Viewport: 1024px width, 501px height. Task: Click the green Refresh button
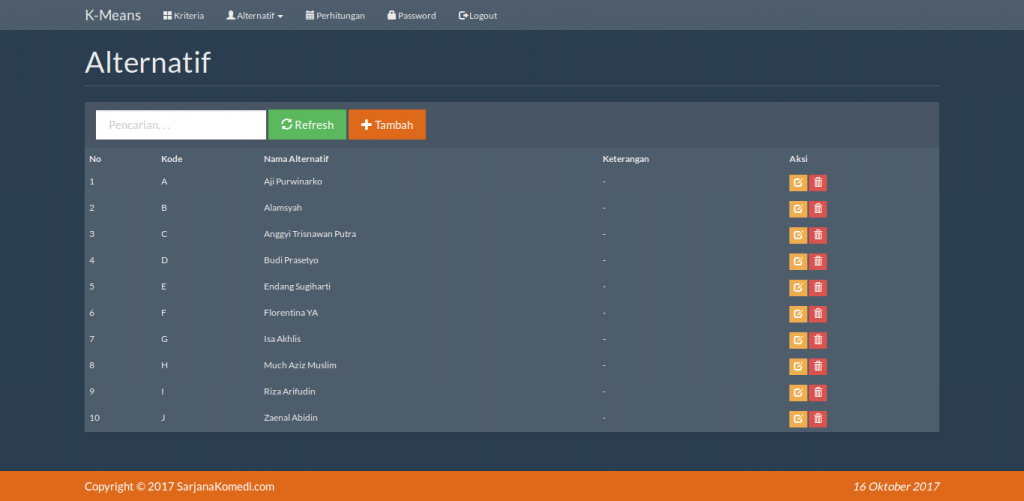click(307, 125)
